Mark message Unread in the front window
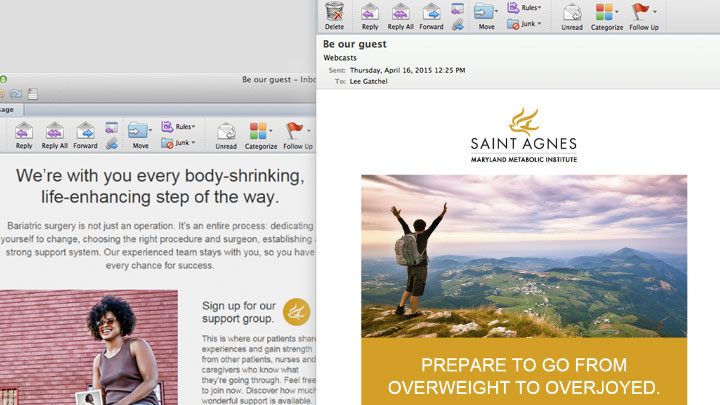Screen dimensions: 720x405 click(571, 15)
